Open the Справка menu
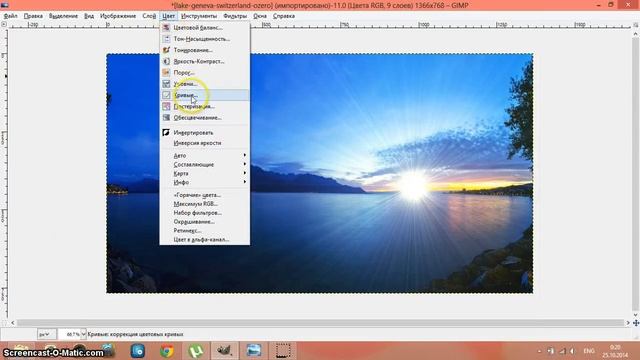Viewport: 640px width, 360px height. click(284, 16)
